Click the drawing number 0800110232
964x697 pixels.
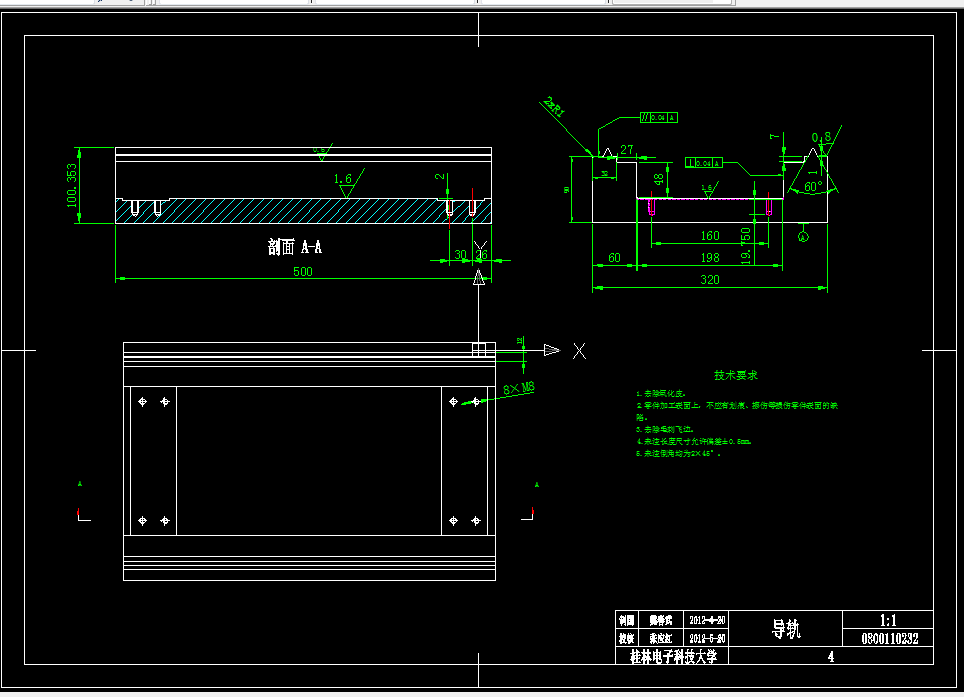tap(890, 639)
